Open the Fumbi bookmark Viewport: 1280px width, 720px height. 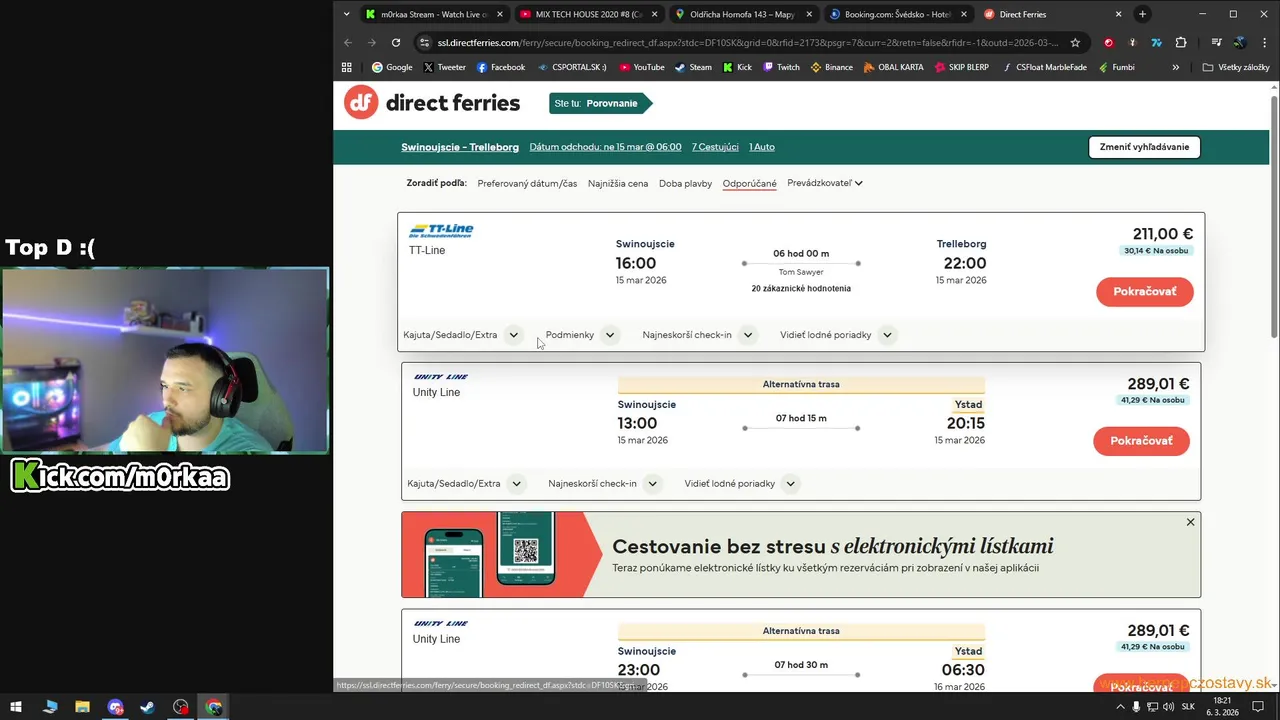(1116, 67)
